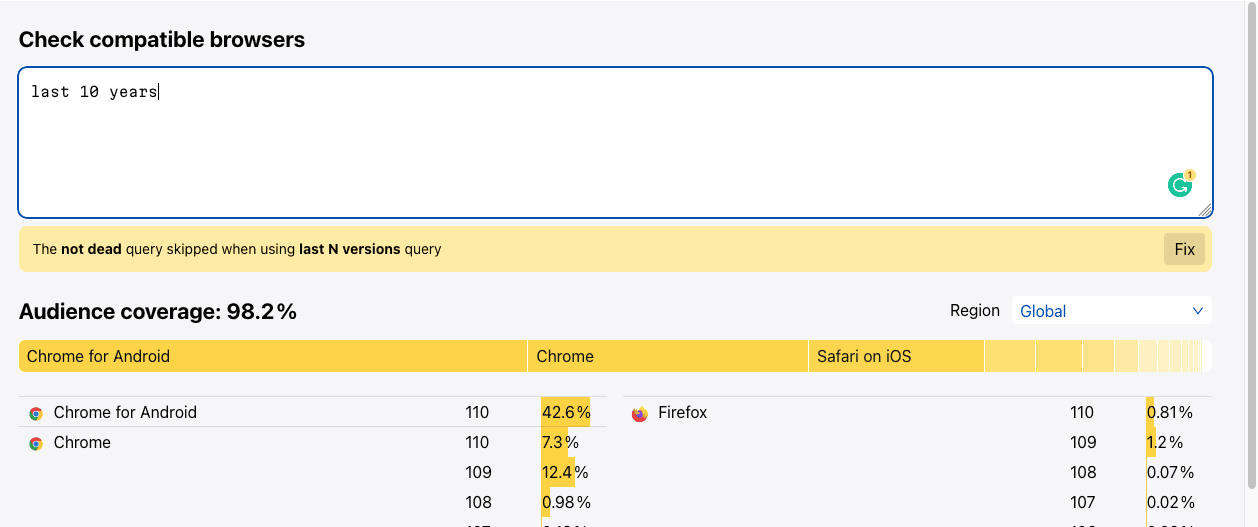
Task: Click the Fix button in warning banner
Action: tap(1184, 249)
